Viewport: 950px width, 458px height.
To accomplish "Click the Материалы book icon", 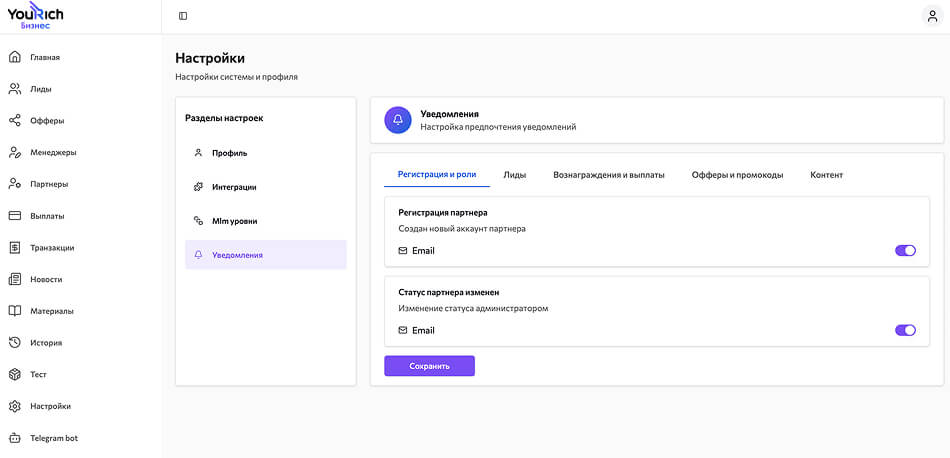I will pyautogui.click(x=15, y=311).
